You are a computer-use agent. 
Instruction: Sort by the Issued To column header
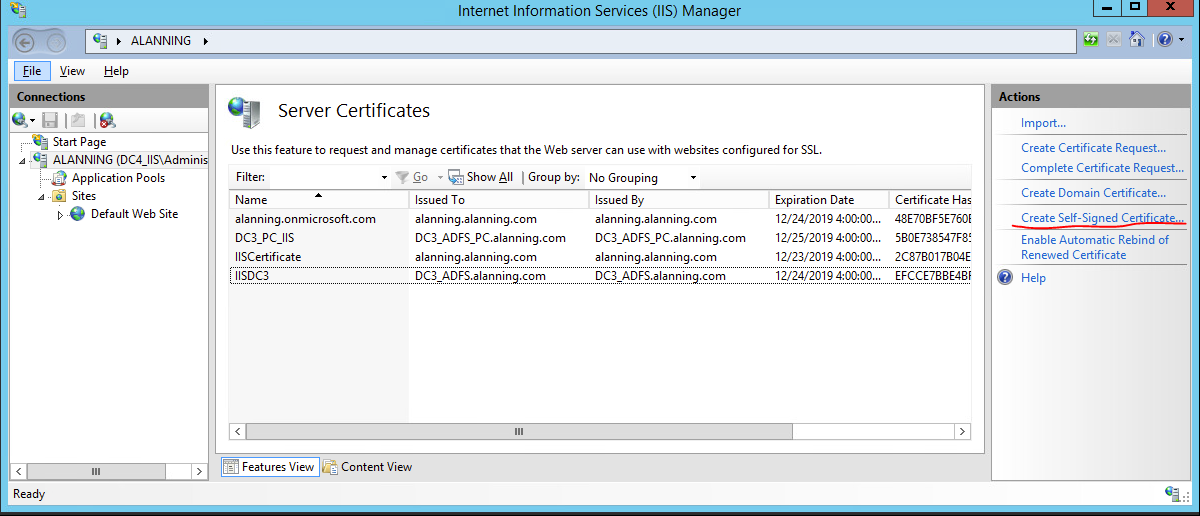point(499,200)
